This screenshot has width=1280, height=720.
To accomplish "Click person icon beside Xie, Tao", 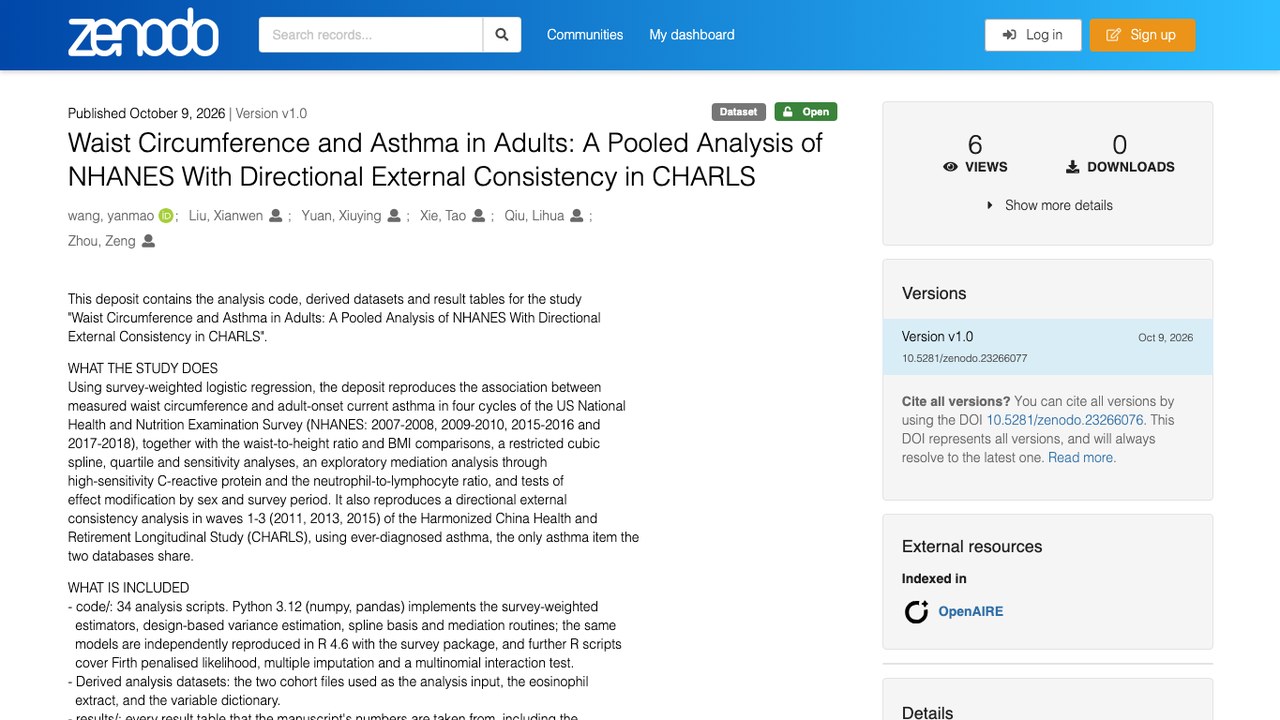I will pyautogui.click(x=479, y=215).
